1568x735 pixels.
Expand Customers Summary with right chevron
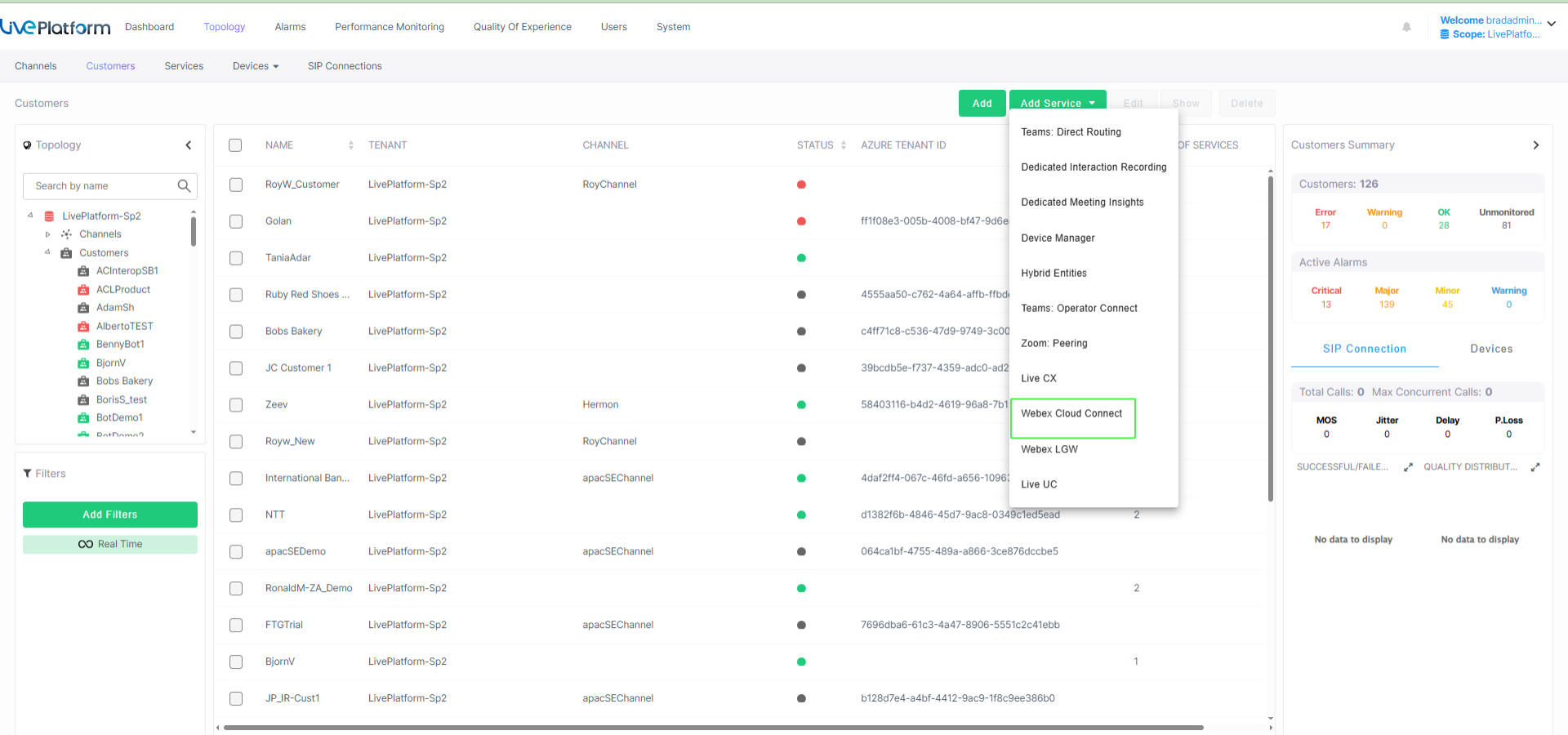(x=1535, y=145)
